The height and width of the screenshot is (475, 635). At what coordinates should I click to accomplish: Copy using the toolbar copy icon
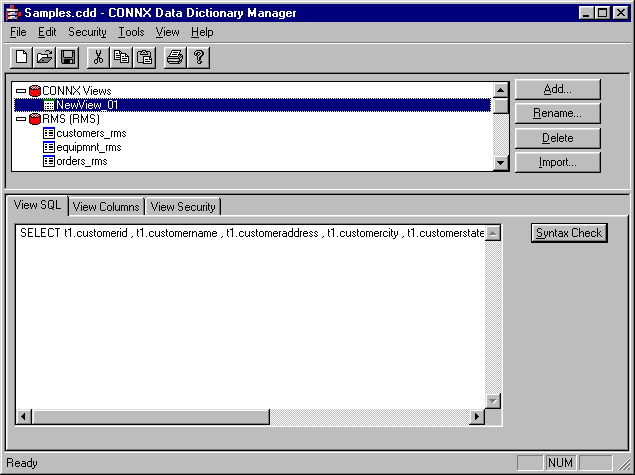pos(121,57)
